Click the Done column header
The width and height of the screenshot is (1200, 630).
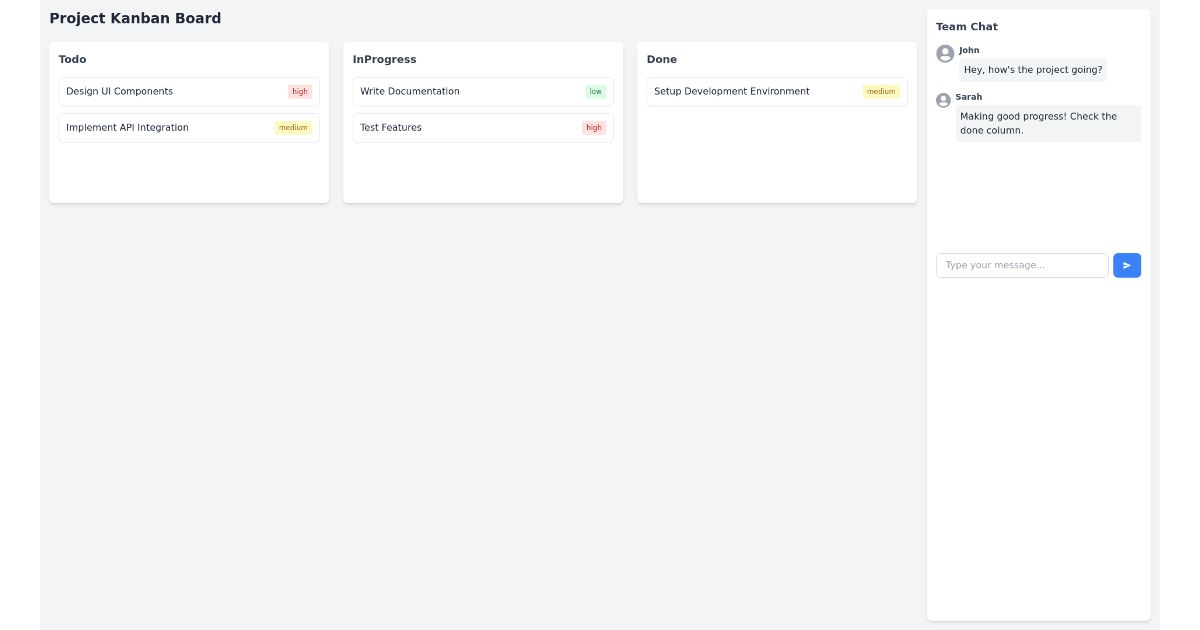coord(662,59)
